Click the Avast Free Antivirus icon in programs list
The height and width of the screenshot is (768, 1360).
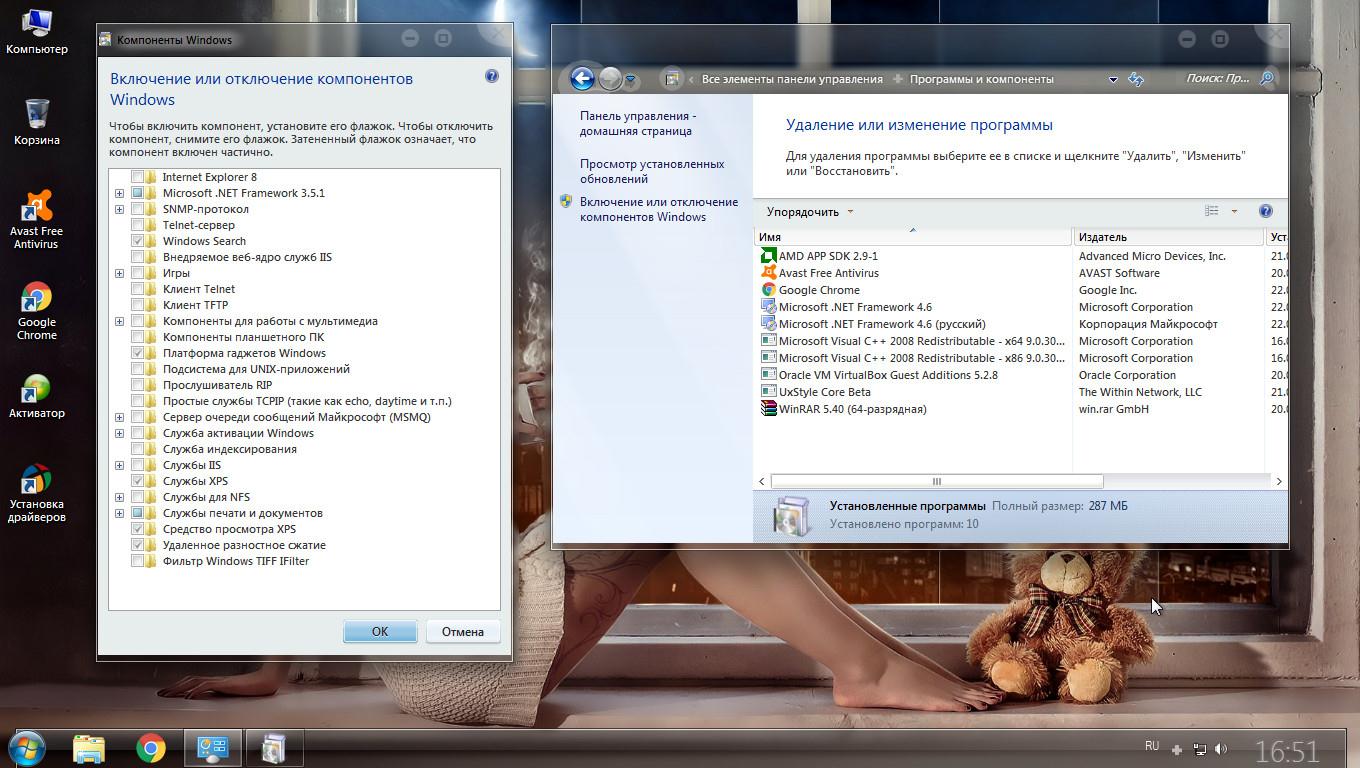(768, 273)
